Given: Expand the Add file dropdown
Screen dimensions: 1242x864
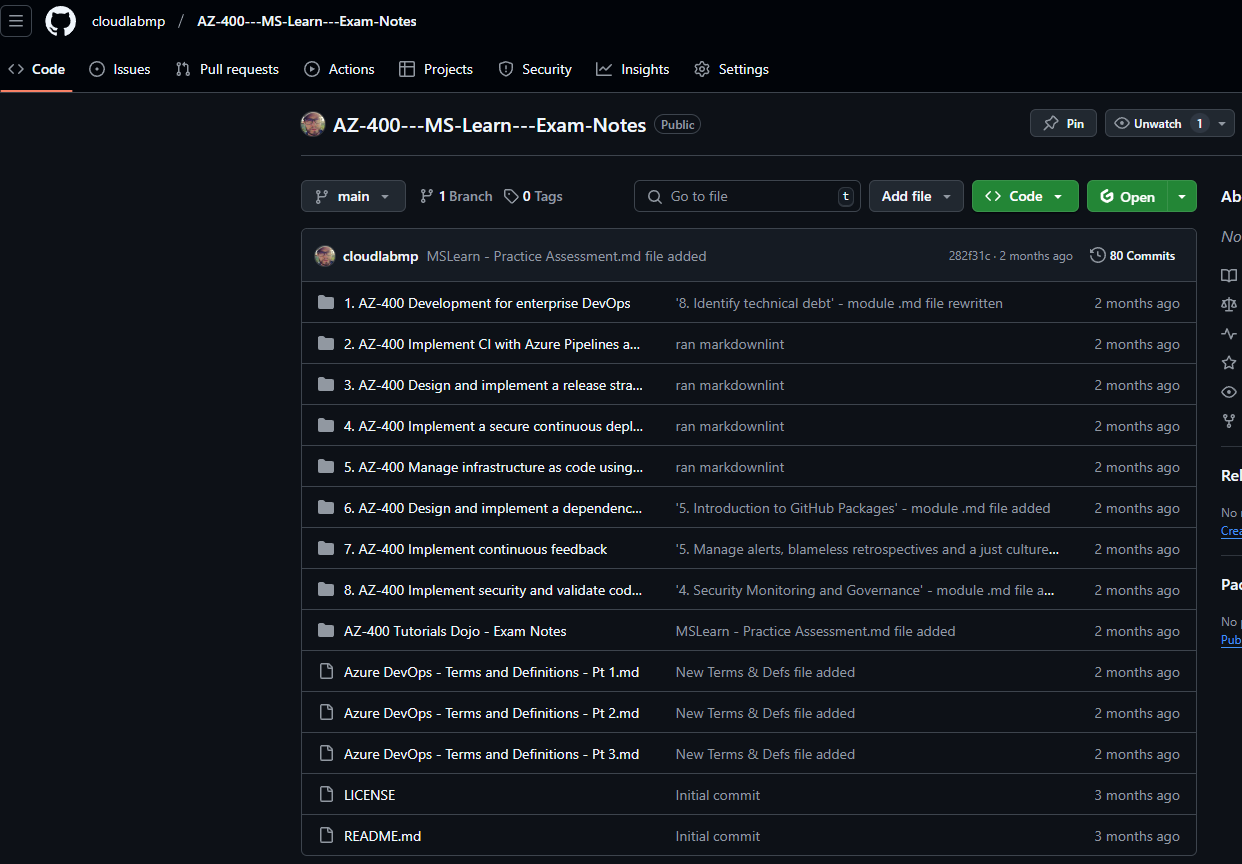Looking at the screenshot, I should [916, 196].
